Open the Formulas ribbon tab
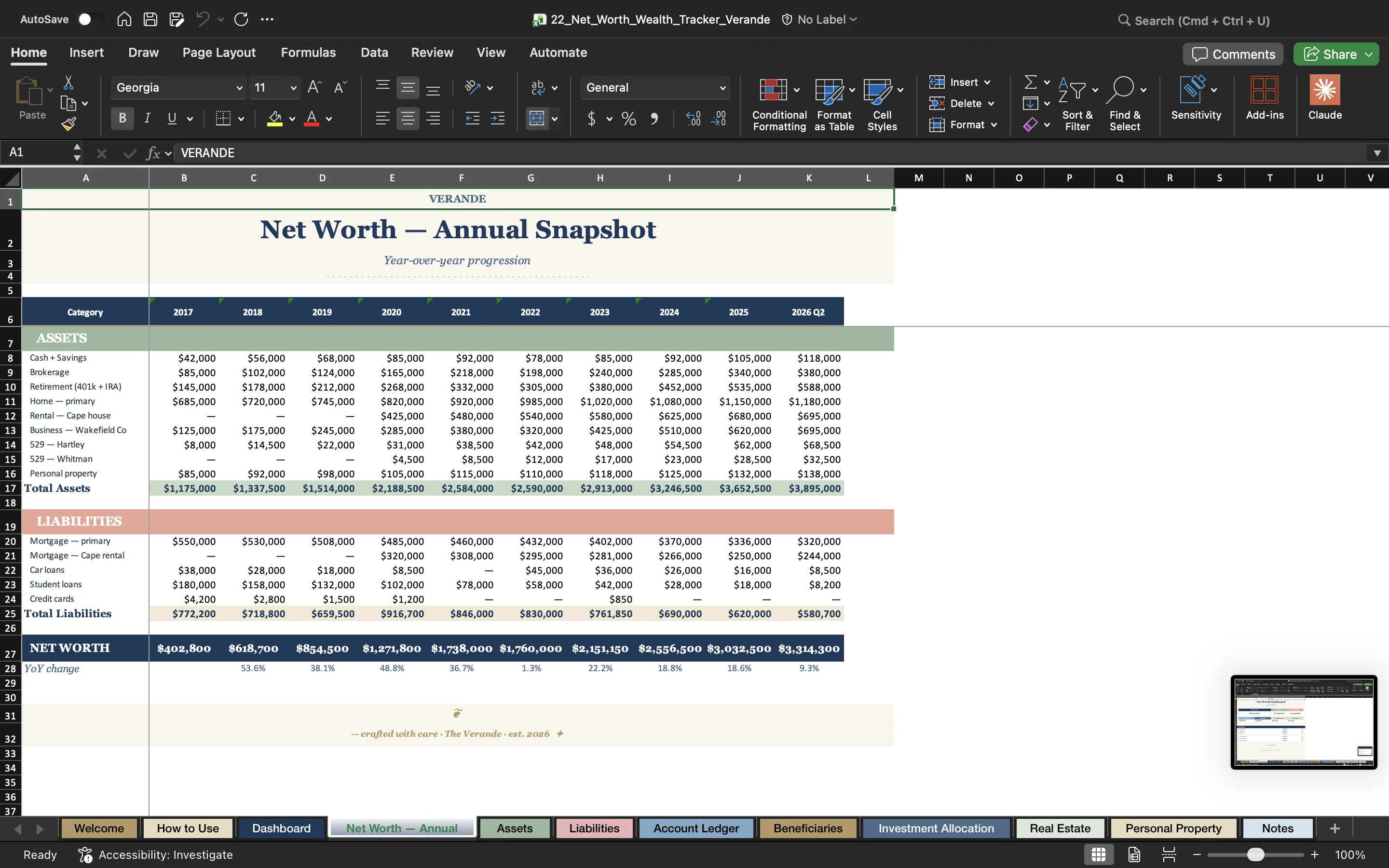 (x=308, y=53)
